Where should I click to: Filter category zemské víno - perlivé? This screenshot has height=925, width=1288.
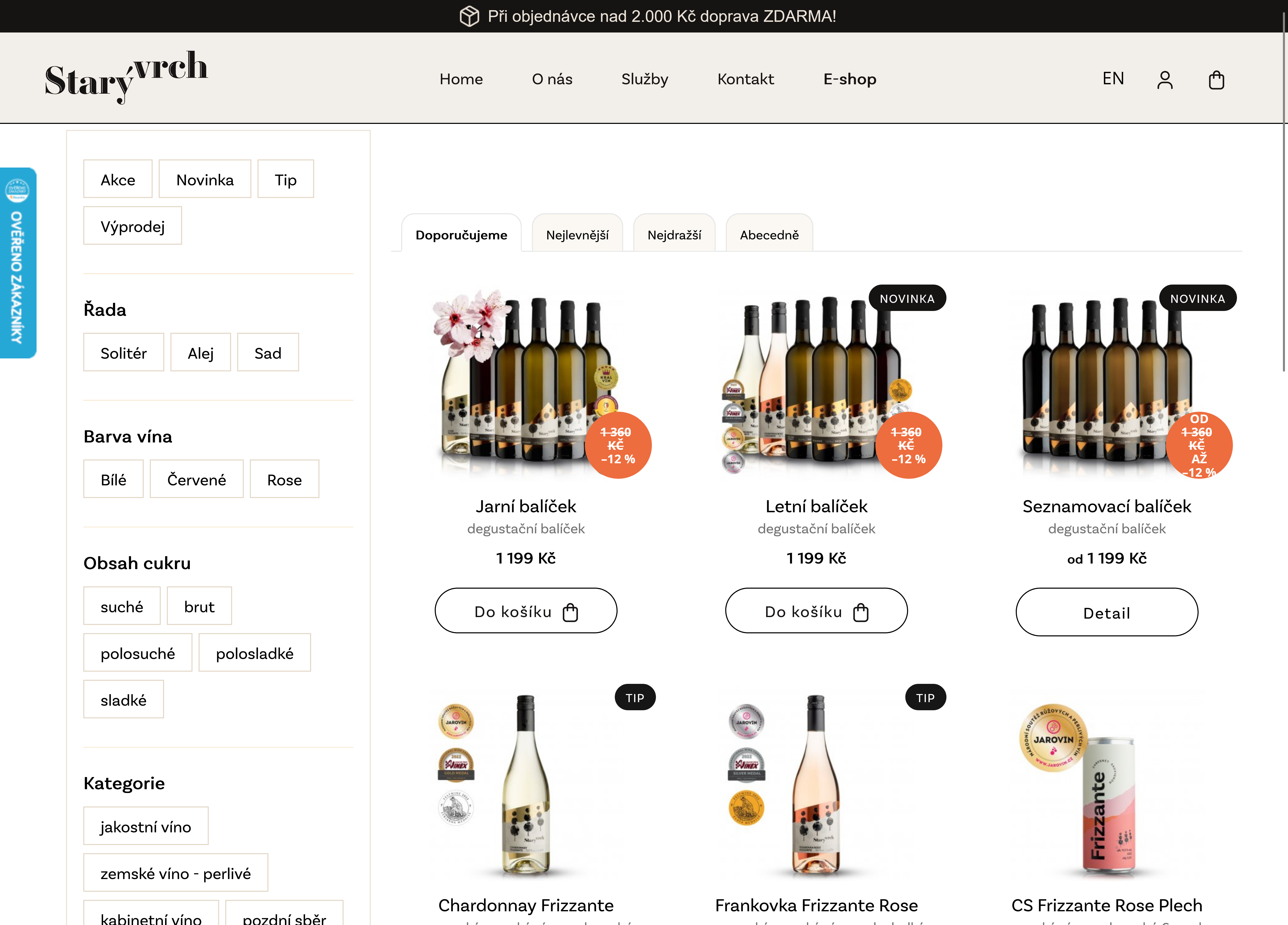tap(176, 873)
